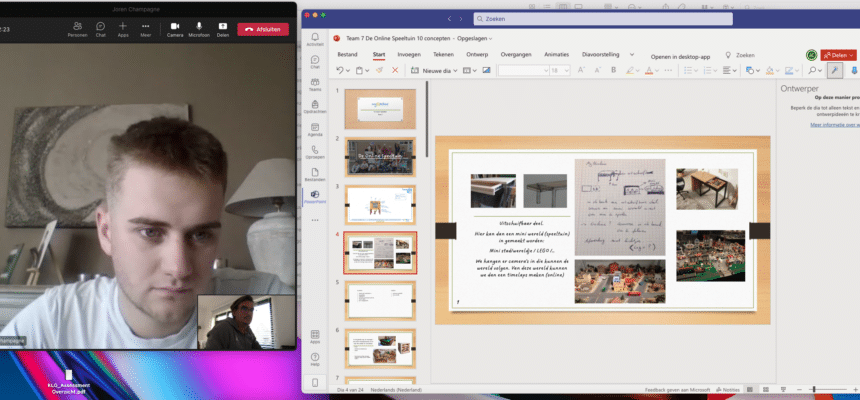The height and width of the screenshot is (400, 860).
Task: Switch to the Invoegen ribbon tab
Action: pos(409,54)
